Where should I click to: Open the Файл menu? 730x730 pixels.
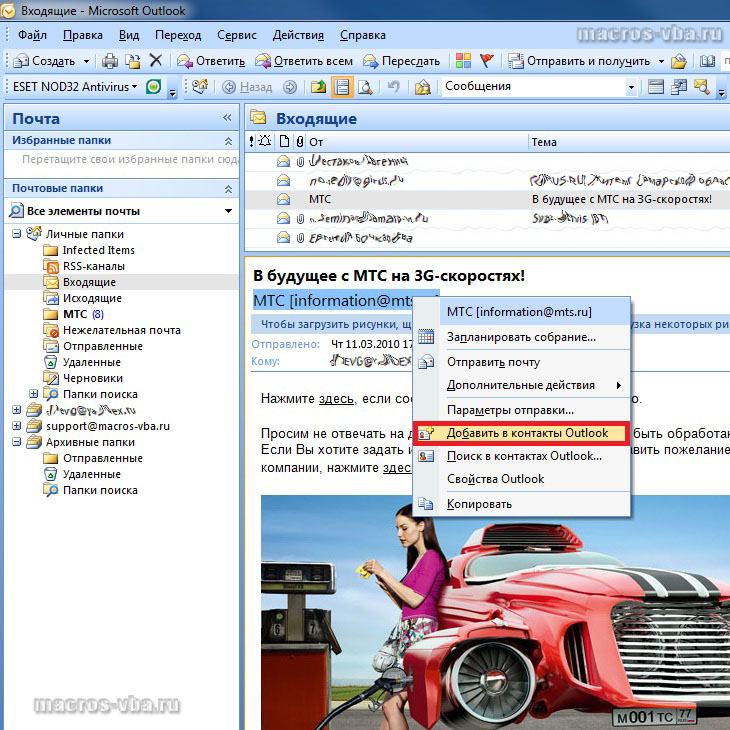32,35
